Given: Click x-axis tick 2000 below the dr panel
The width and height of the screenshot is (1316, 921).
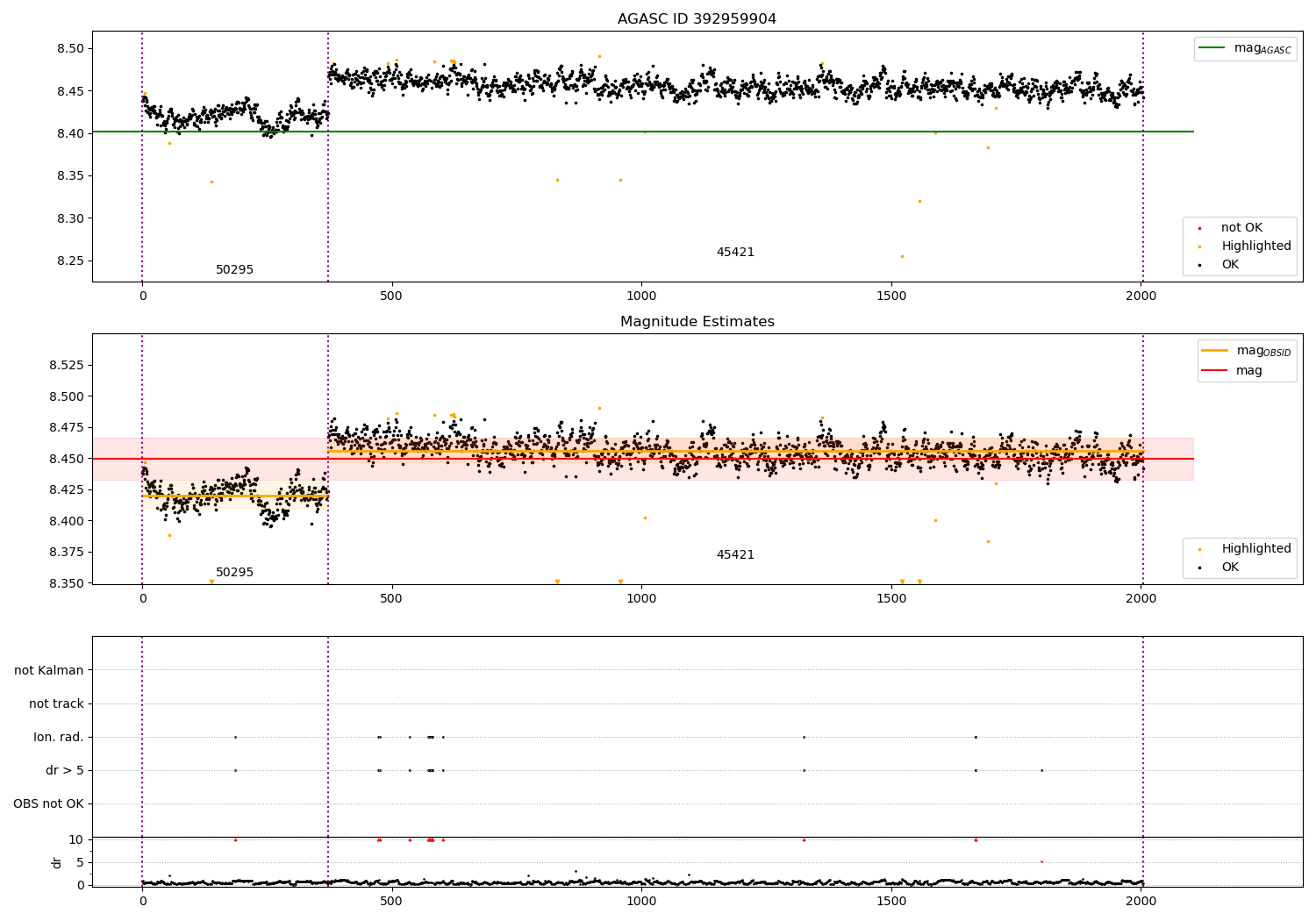Looking at the screenshot, I should point(1141,901).
